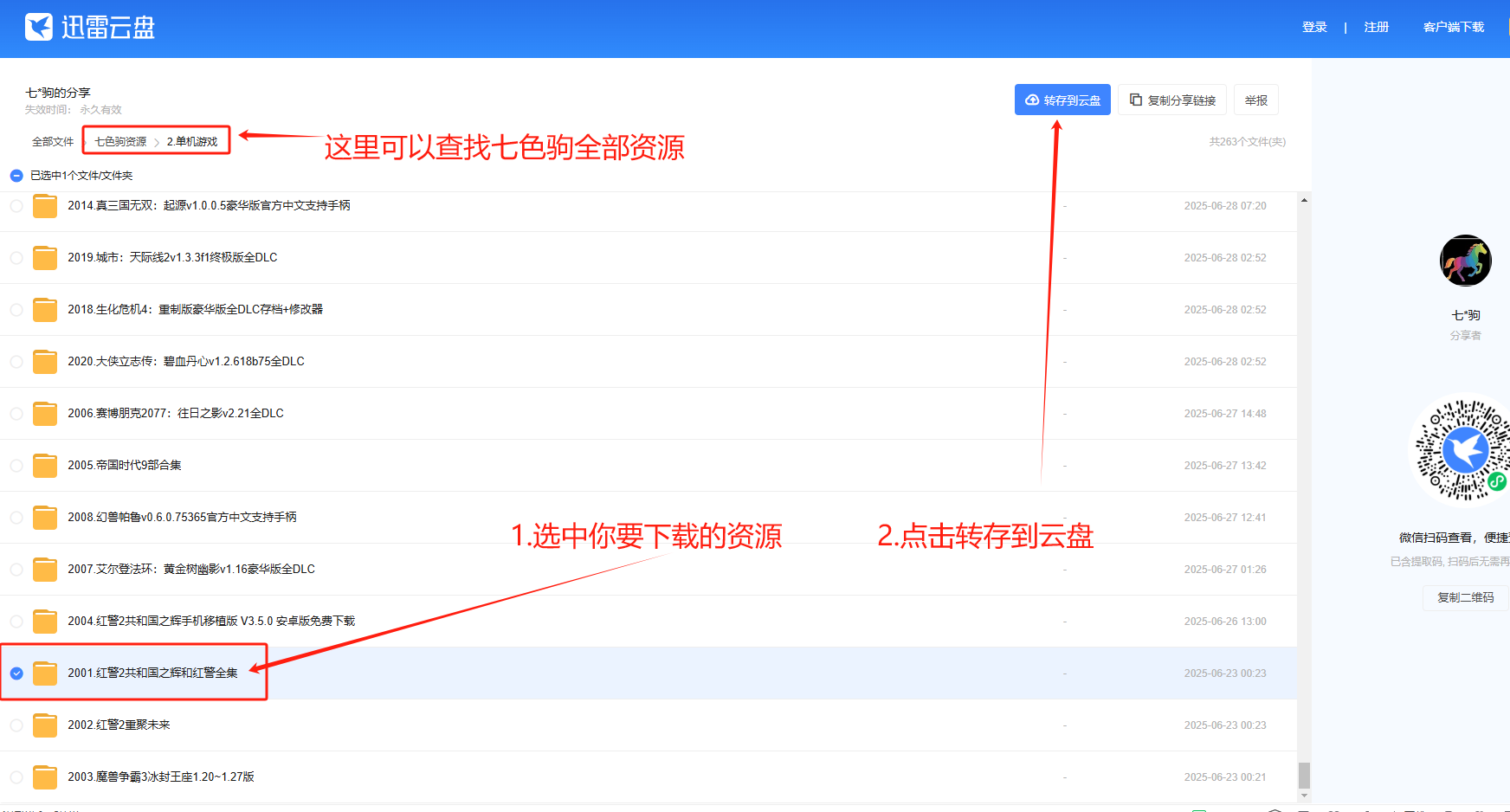The image size is (1510, 812).
Task: Open folder icon for 2001.红警2共和国之辉 row
Action: (x=45, y=673)
